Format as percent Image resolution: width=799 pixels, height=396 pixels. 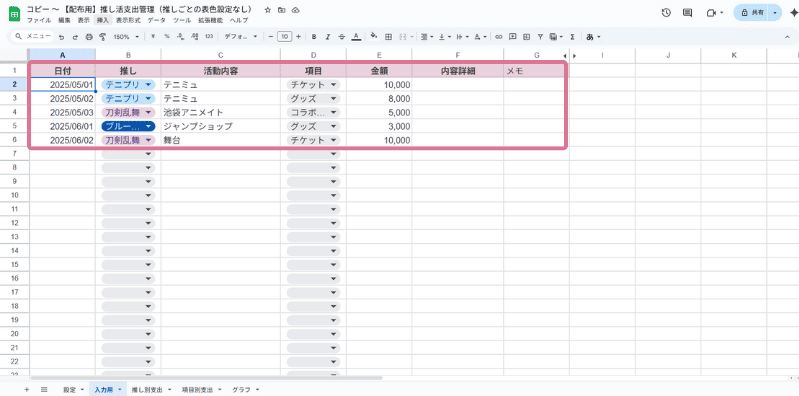(167, 37)
